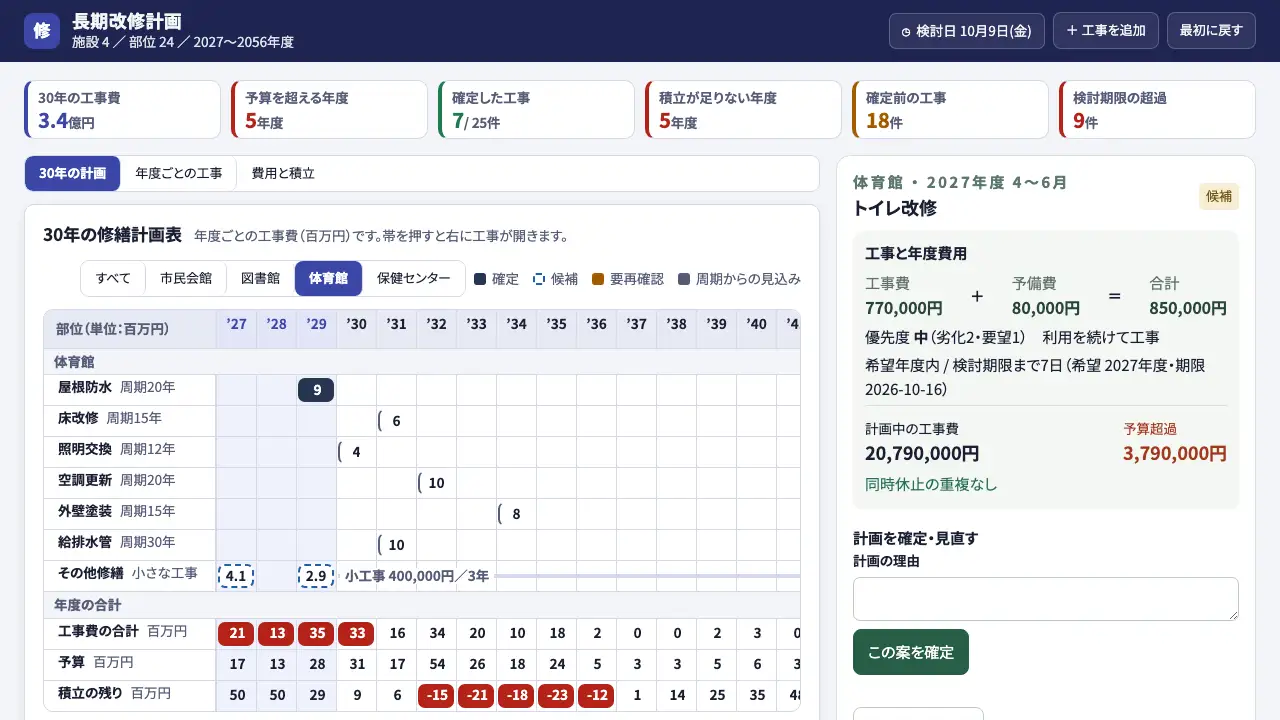Click the 工事を追加 button
Screen dimensions: 1280x720
click(x=1106, y=31)
